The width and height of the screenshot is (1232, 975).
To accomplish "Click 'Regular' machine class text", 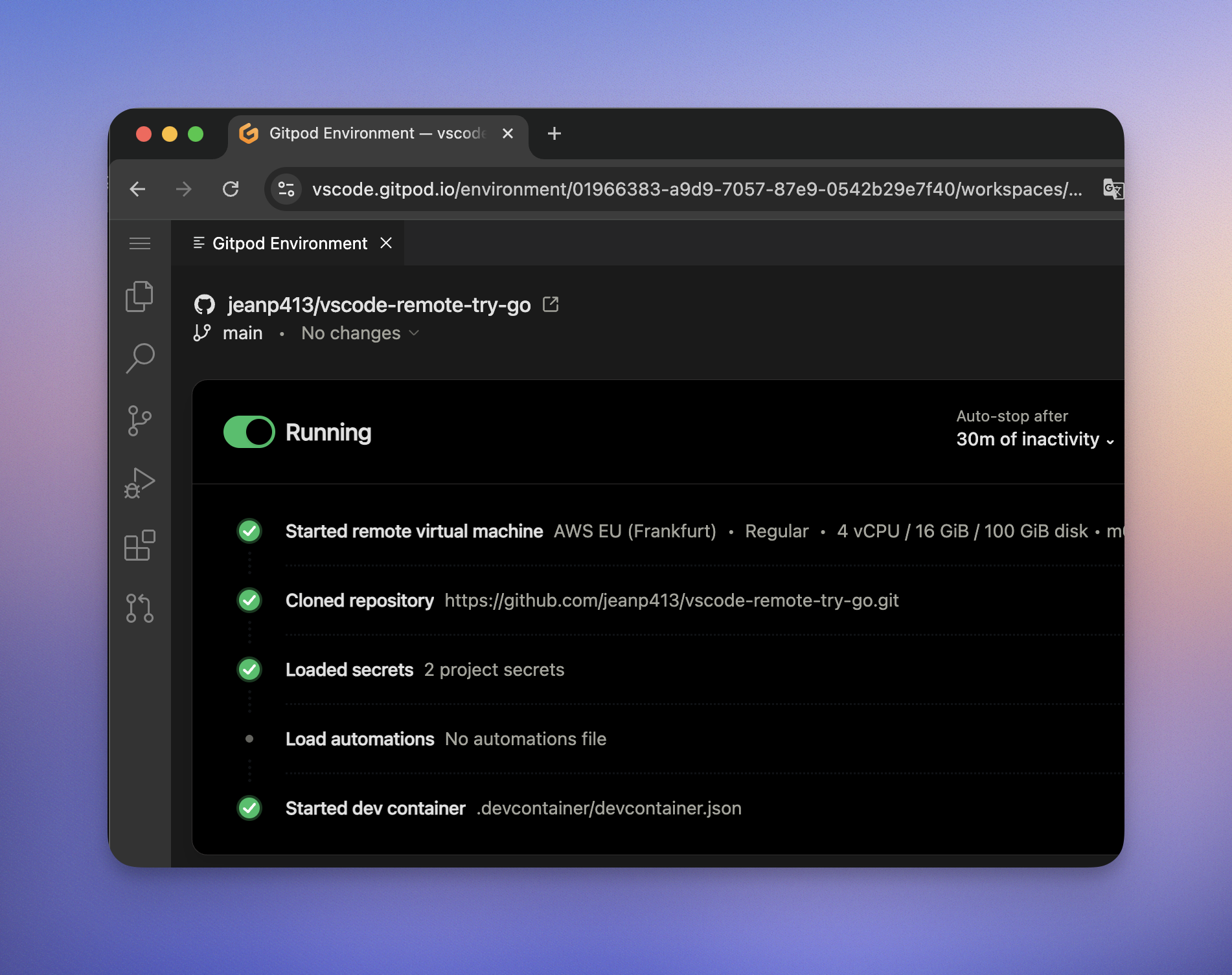I will (x=777, y=531).
